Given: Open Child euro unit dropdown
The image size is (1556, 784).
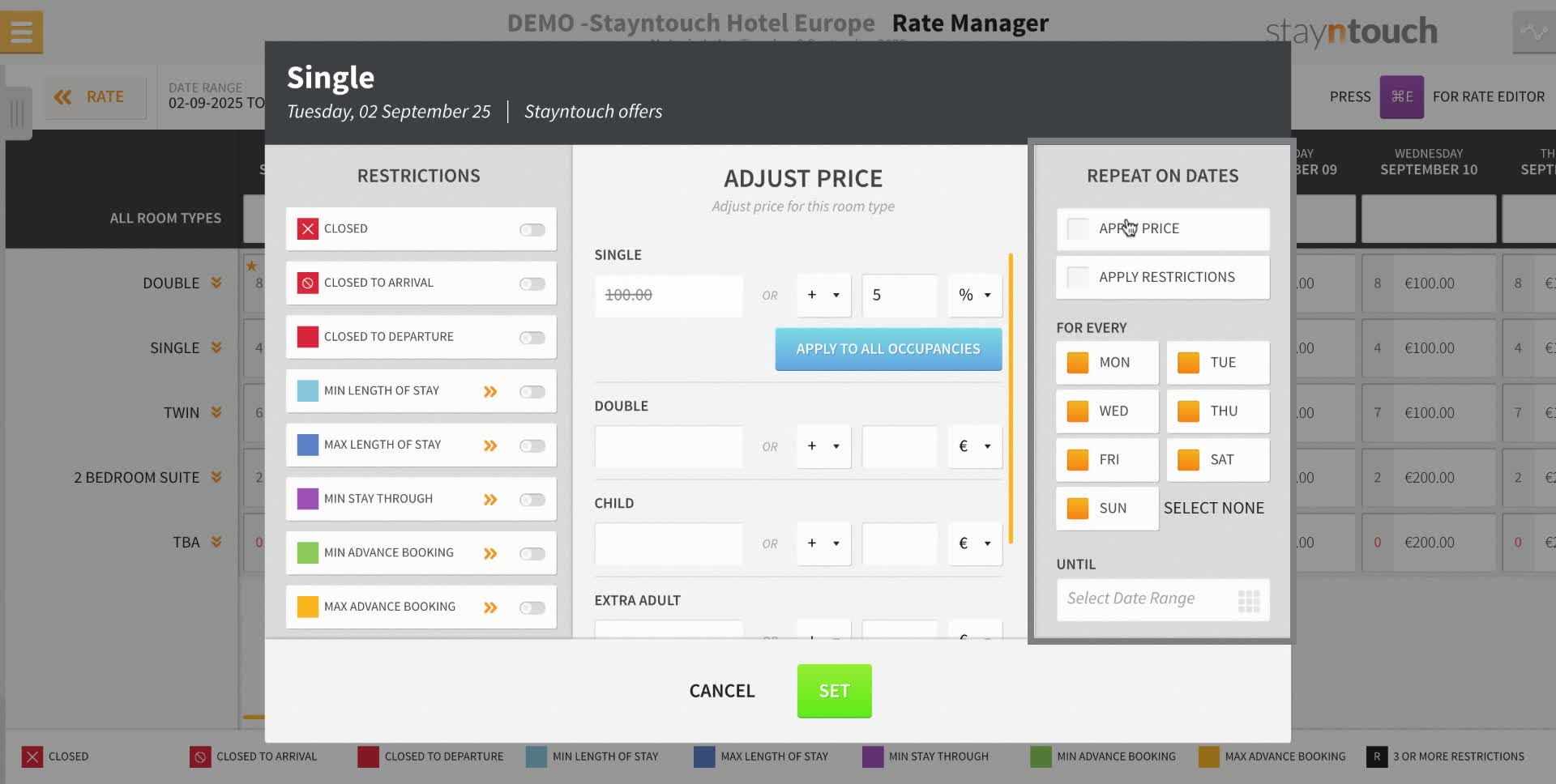Looking at the screenshot, I should (x=975, y=544).
